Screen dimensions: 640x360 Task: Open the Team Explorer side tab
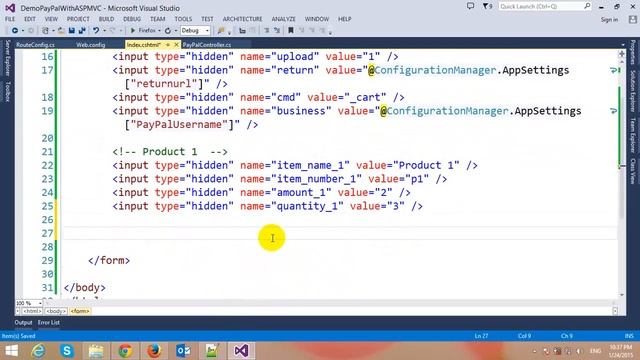pyautogui.click(x=633, y=135)
